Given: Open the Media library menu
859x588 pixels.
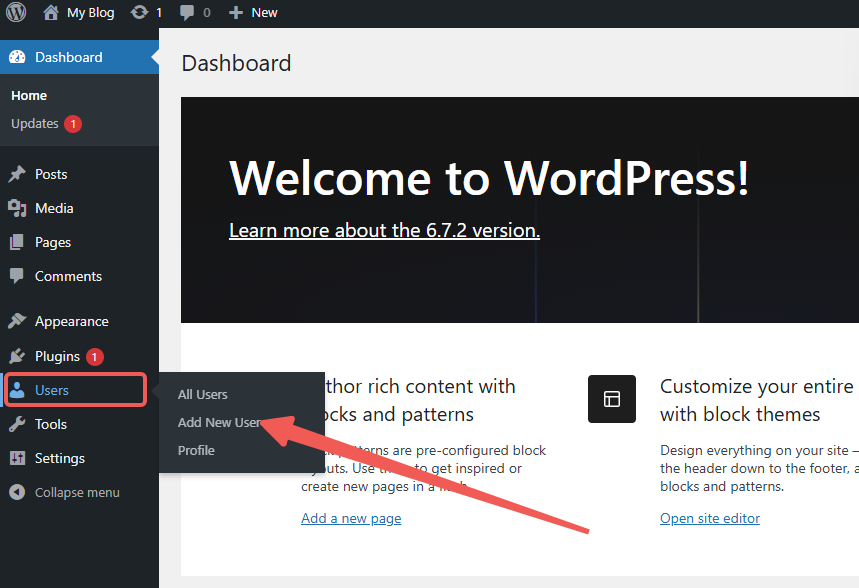Looking at the screenshot, I should click(x=79, y=208).
